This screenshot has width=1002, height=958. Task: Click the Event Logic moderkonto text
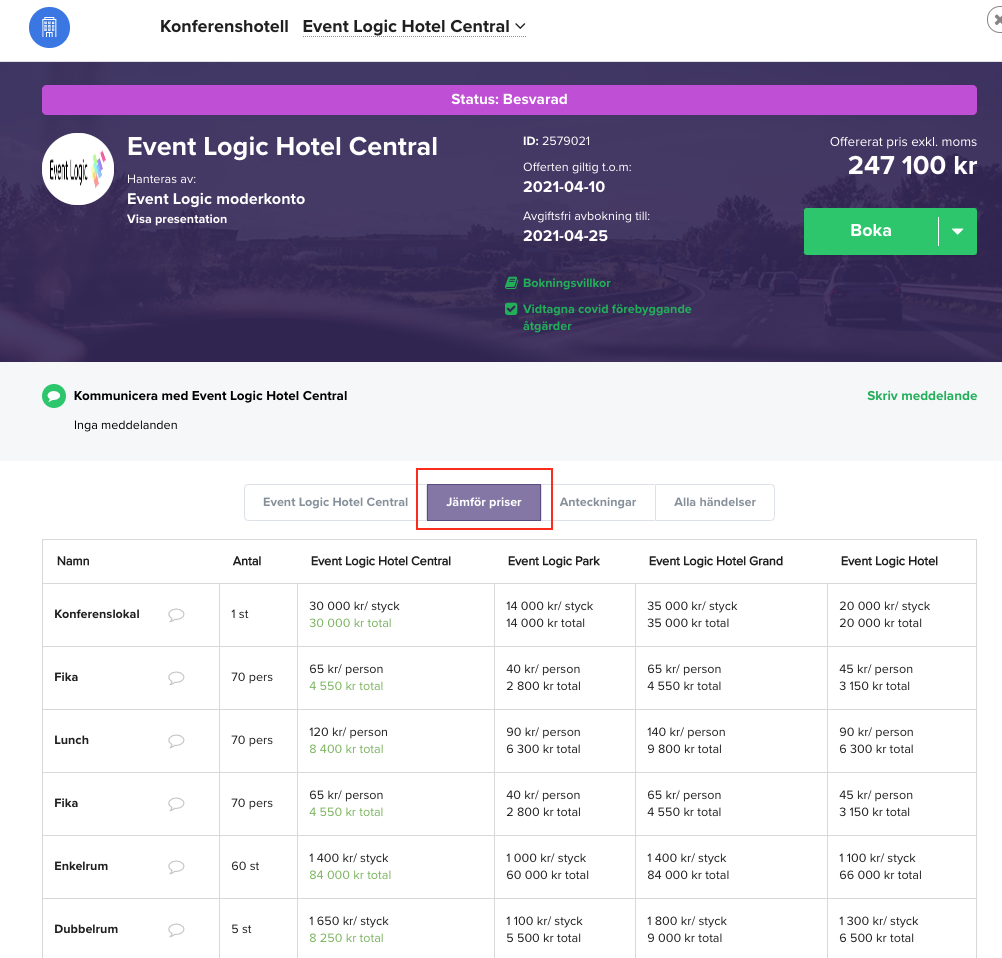216,199
